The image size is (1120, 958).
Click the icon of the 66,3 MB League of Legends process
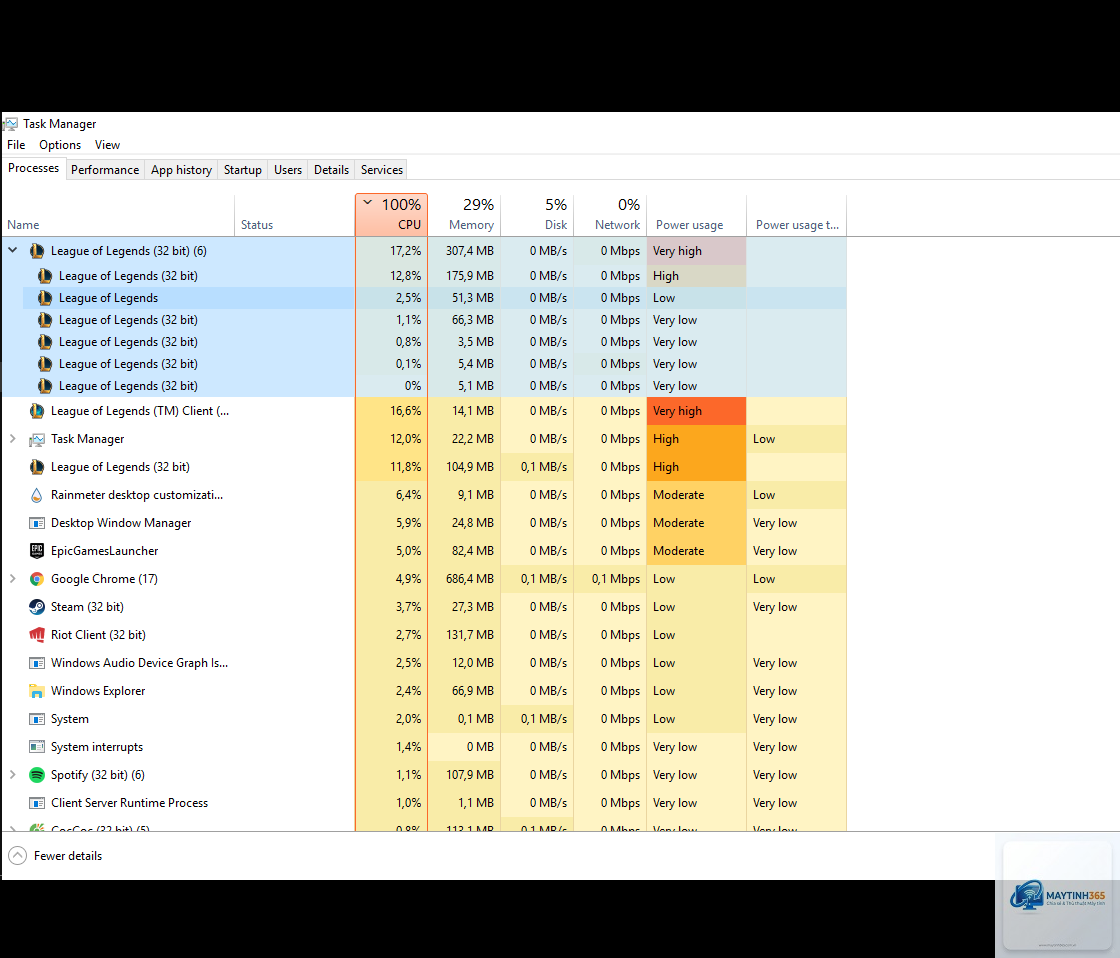(45, 320)
